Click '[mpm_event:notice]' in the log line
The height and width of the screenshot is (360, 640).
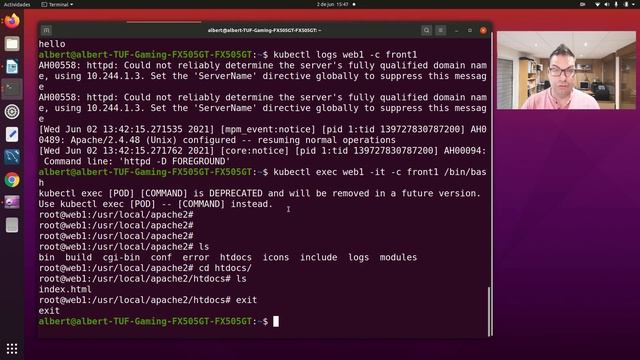tap(268, 129)
